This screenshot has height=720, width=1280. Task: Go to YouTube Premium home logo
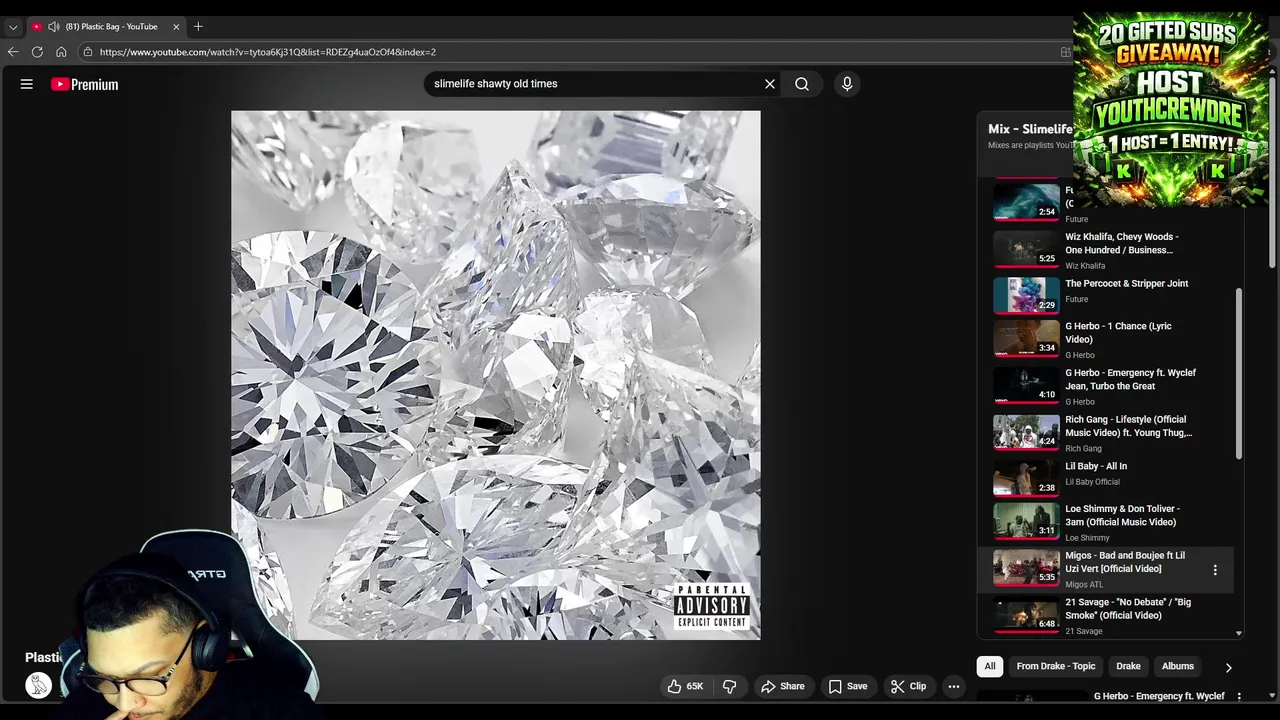[85, 84]
